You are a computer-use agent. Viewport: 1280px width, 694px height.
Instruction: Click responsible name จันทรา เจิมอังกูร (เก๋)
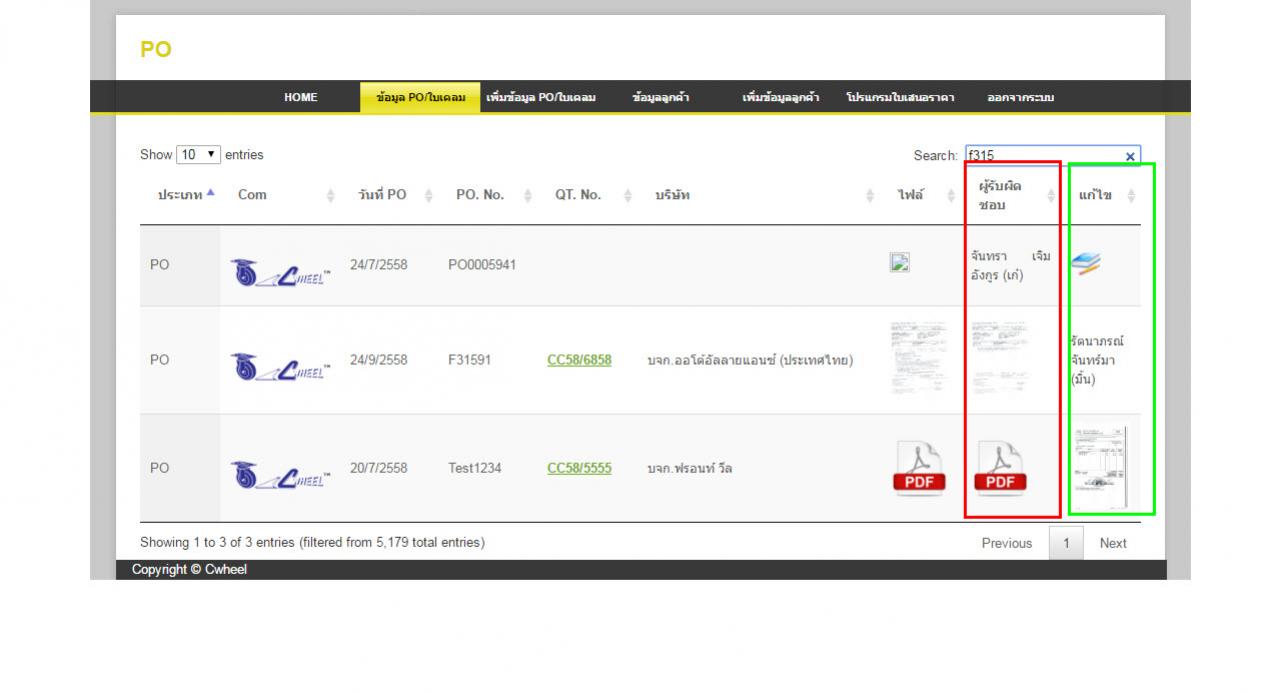(x=1011, y=265)
